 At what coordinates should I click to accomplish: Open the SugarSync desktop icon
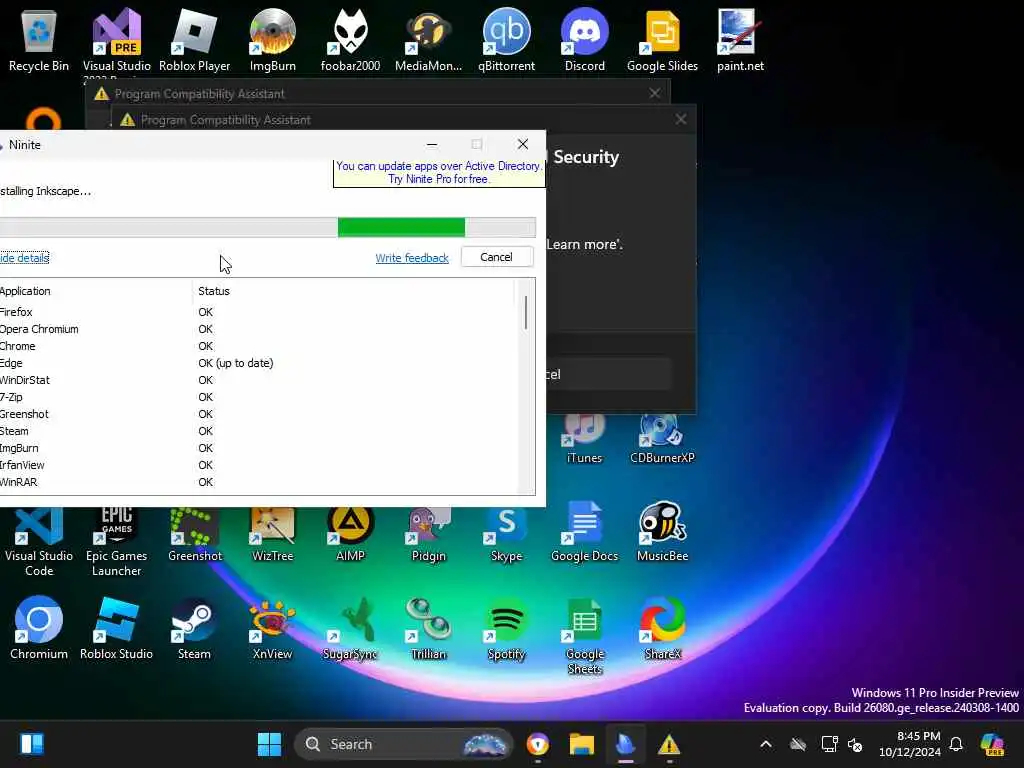click(350, 628)
